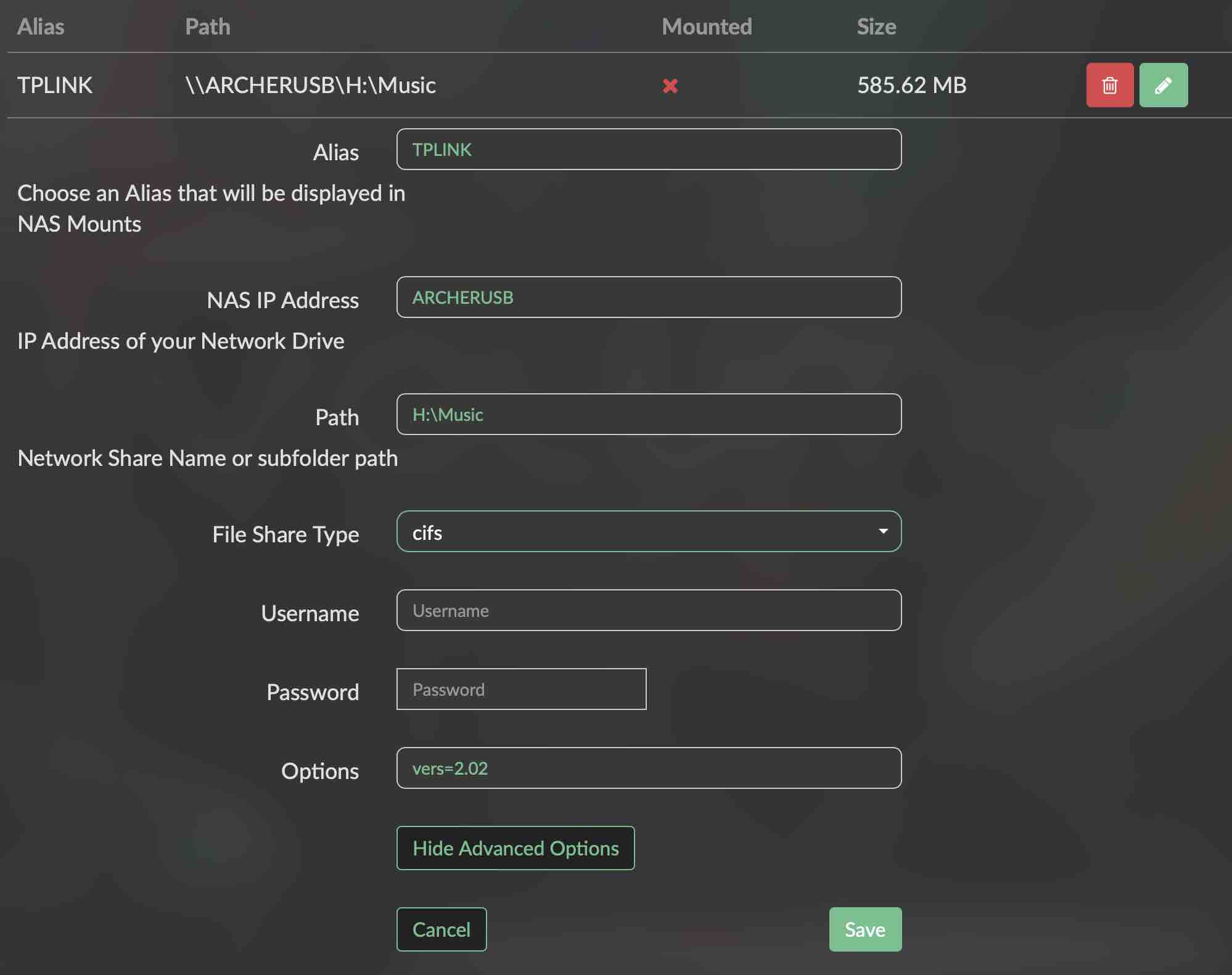The image size is (1232, 975).
Task: Click the Password input field
Action: pyautogui.click(x=521, y=689)
